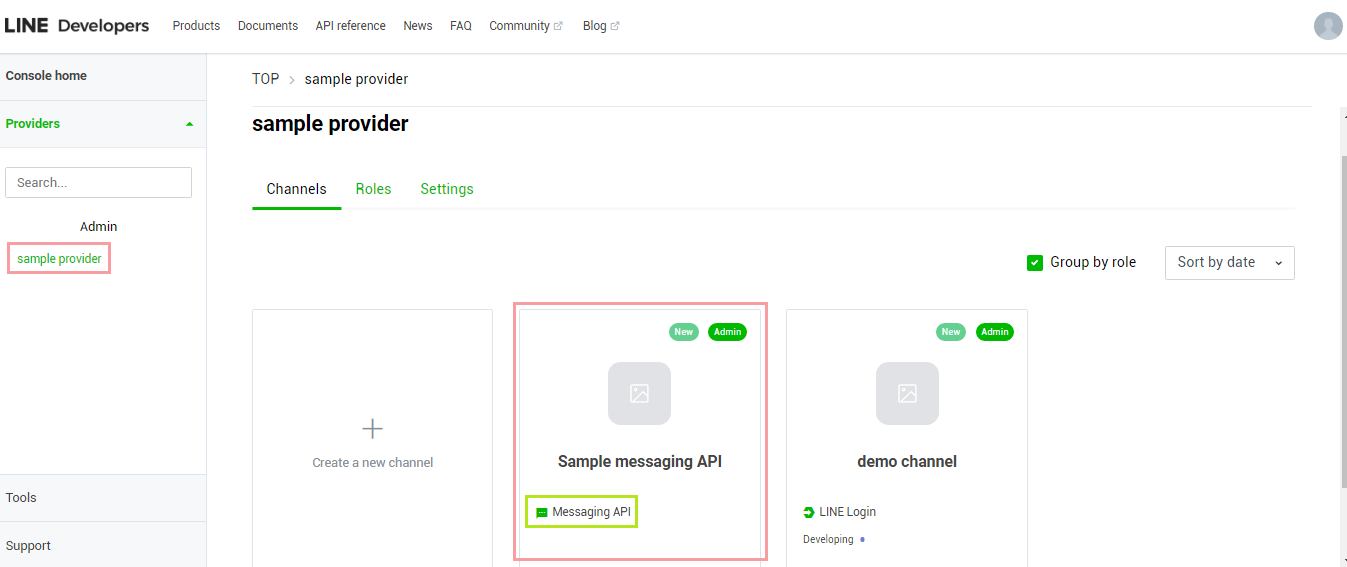Click the TOP breadcrumb link
The image size is (1347, 567).
click(265, 79)
